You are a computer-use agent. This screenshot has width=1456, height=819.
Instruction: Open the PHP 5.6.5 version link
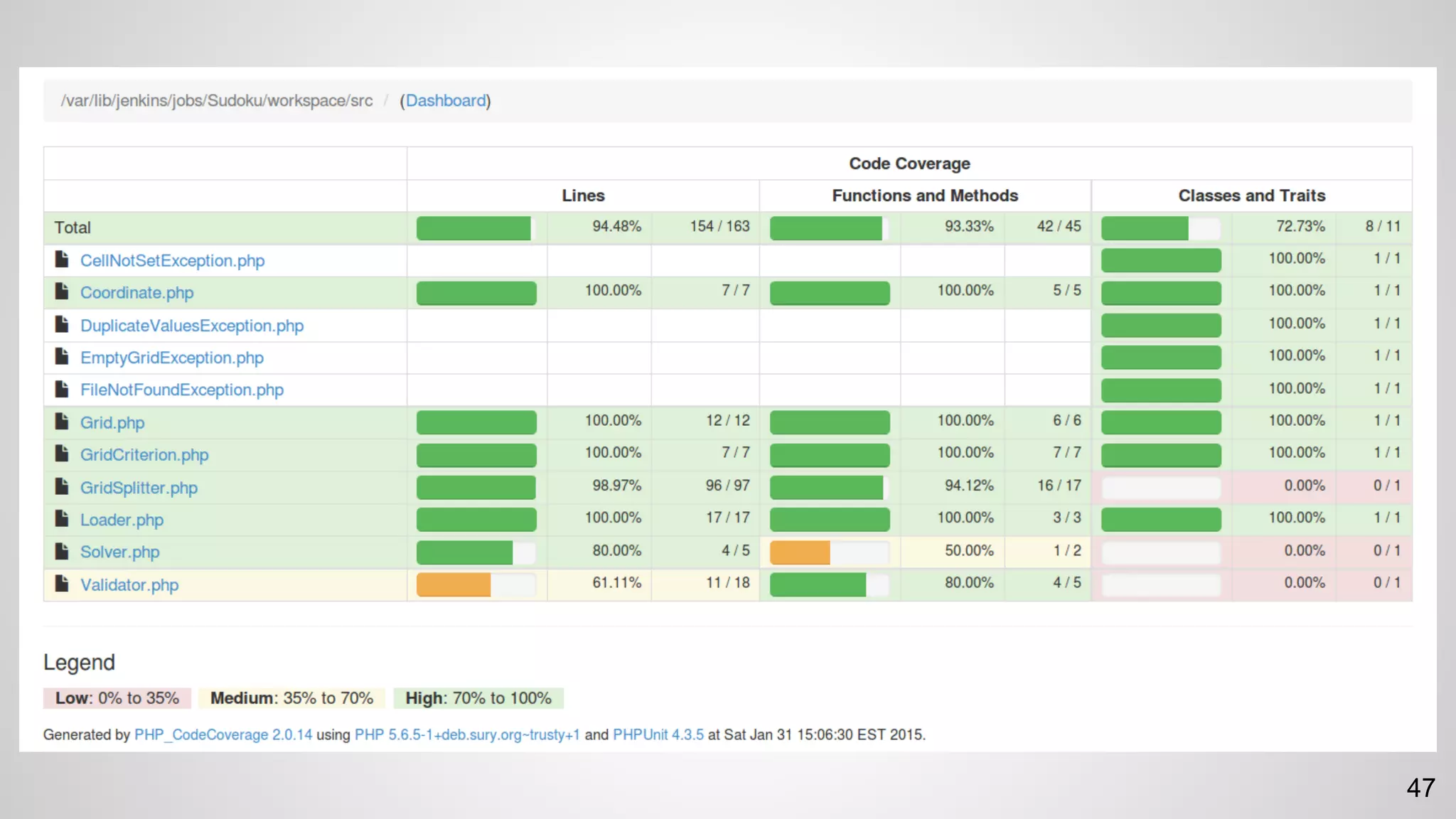[x=466, y=734]
